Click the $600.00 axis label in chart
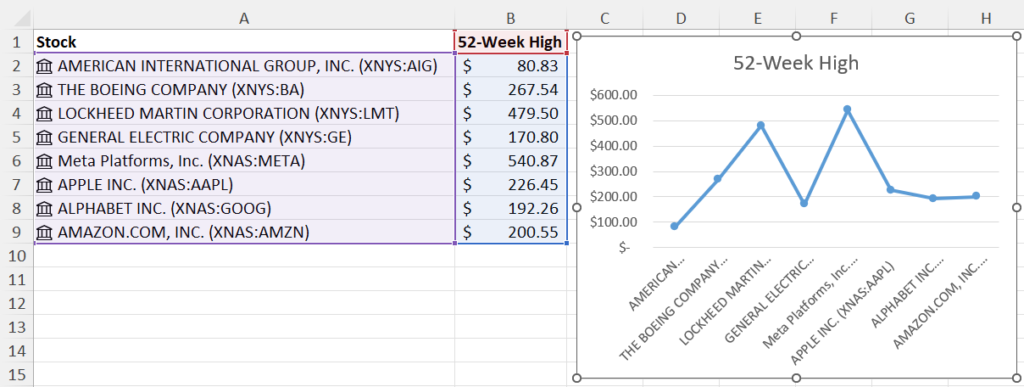The height and width of the screenshot is (387, 1024). [613, 95]
